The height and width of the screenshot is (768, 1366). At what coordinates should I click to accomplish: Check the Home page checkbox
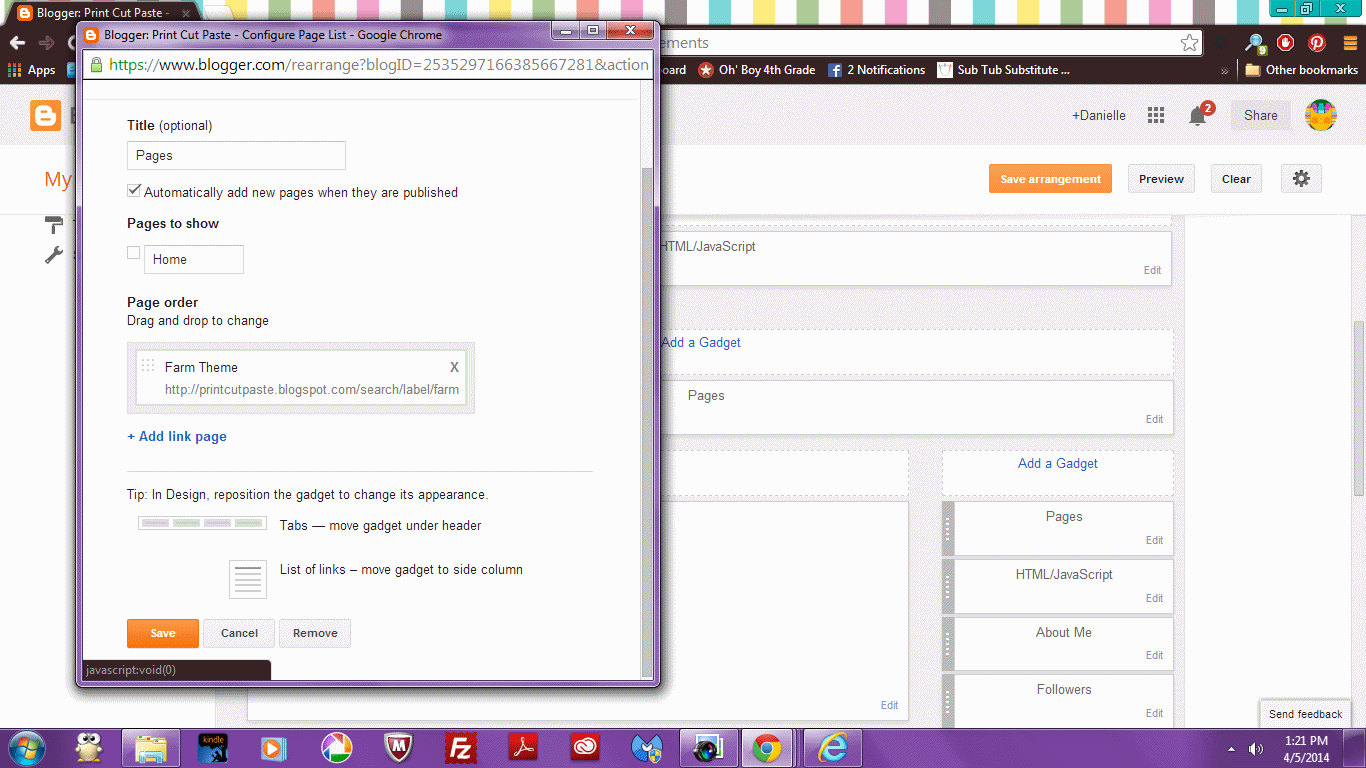pyautogui.click(x=134, y=253)
